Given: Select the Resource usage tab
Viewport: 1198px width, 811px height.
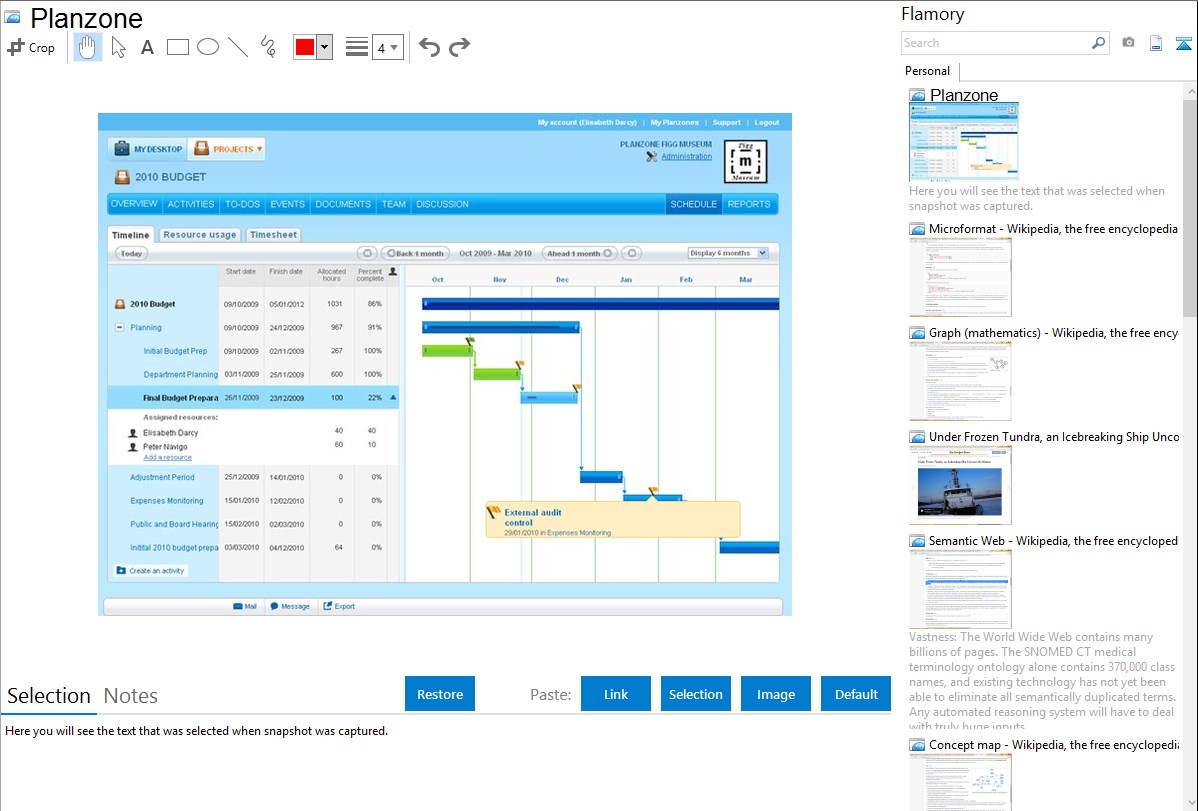Looking at the screenshot, I should (x=199, y=235).
